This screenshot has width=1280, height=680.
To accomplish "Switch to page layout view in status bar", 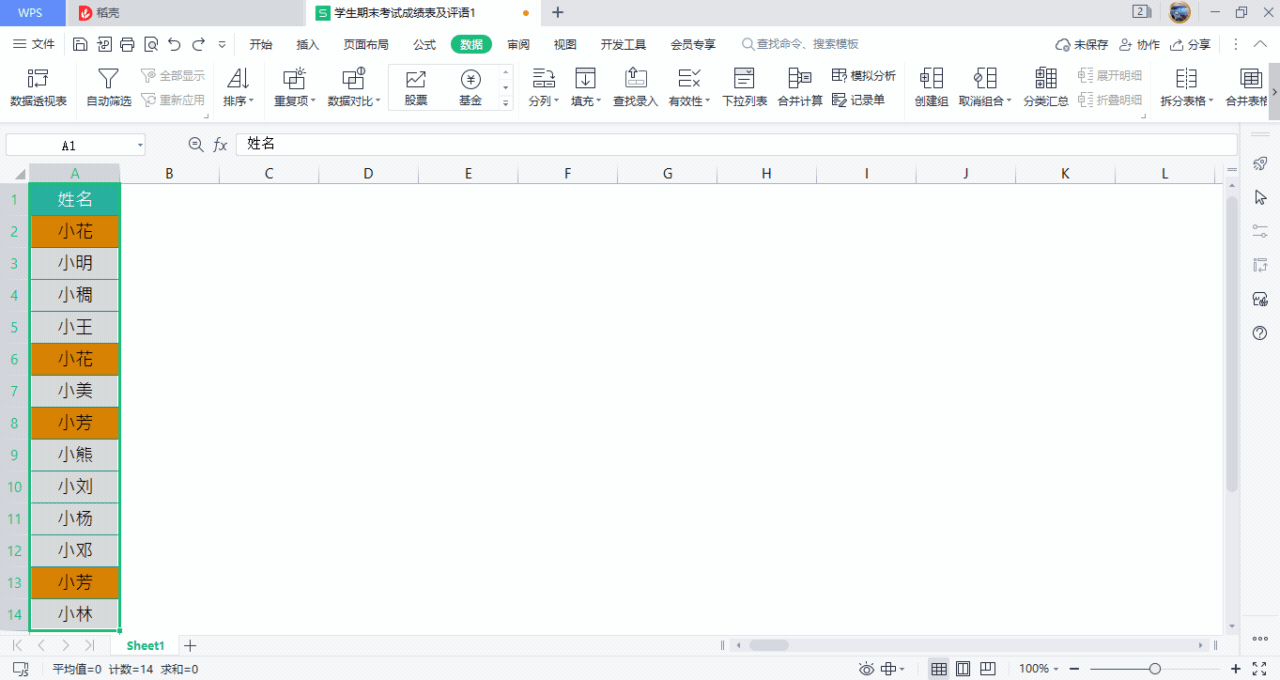I will [x=963, y=668].
